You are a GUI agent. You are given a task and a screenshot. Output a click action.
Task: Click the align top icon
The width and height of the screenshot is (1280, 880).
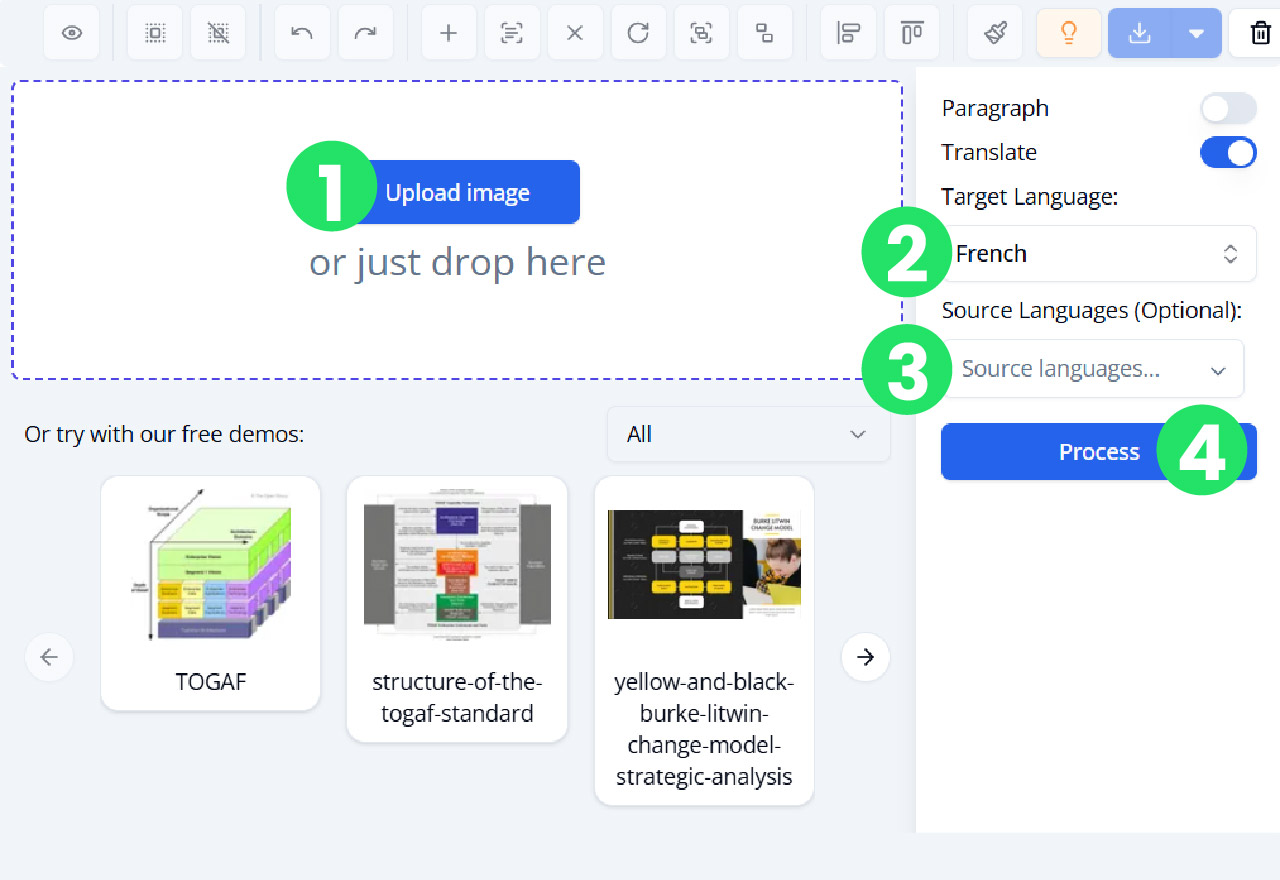tap(910, 32)
